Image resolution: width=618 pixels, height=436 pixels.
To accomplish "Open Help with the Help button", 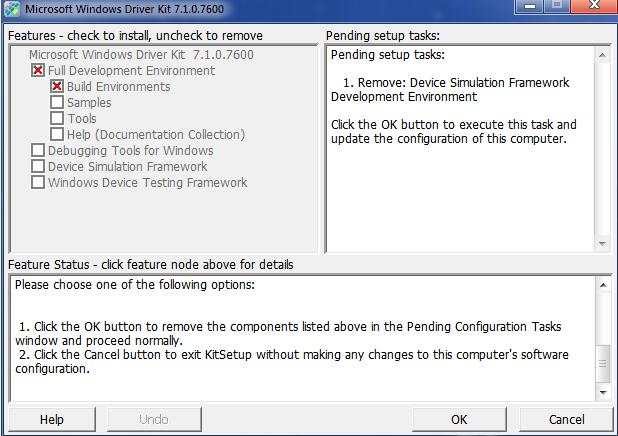I will coord(51,419).
